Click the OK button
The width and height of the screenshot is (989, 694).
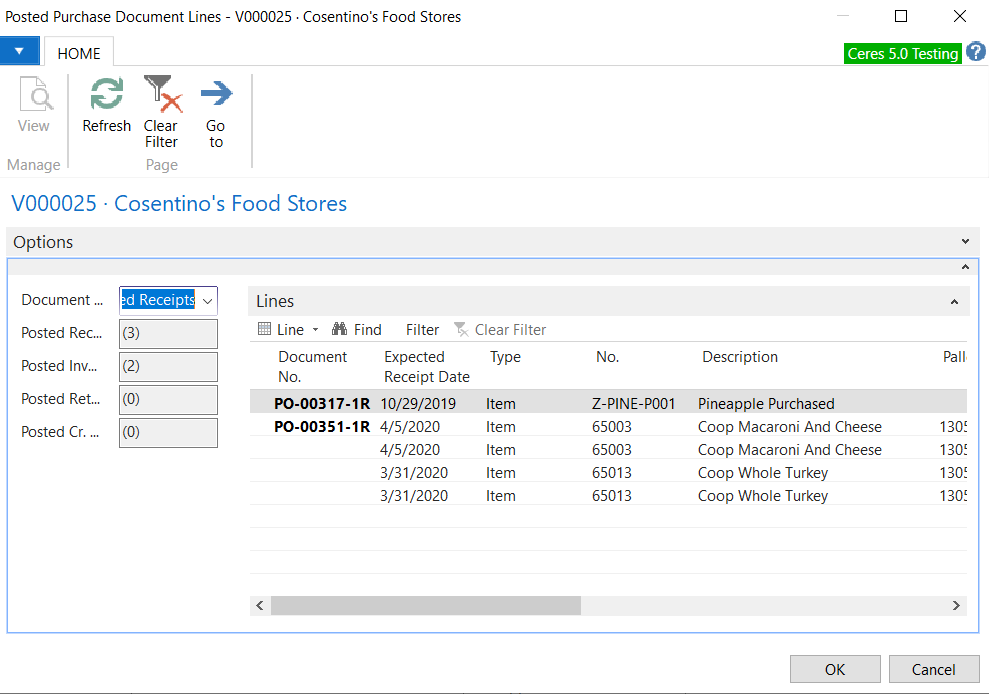pos(834,669)
